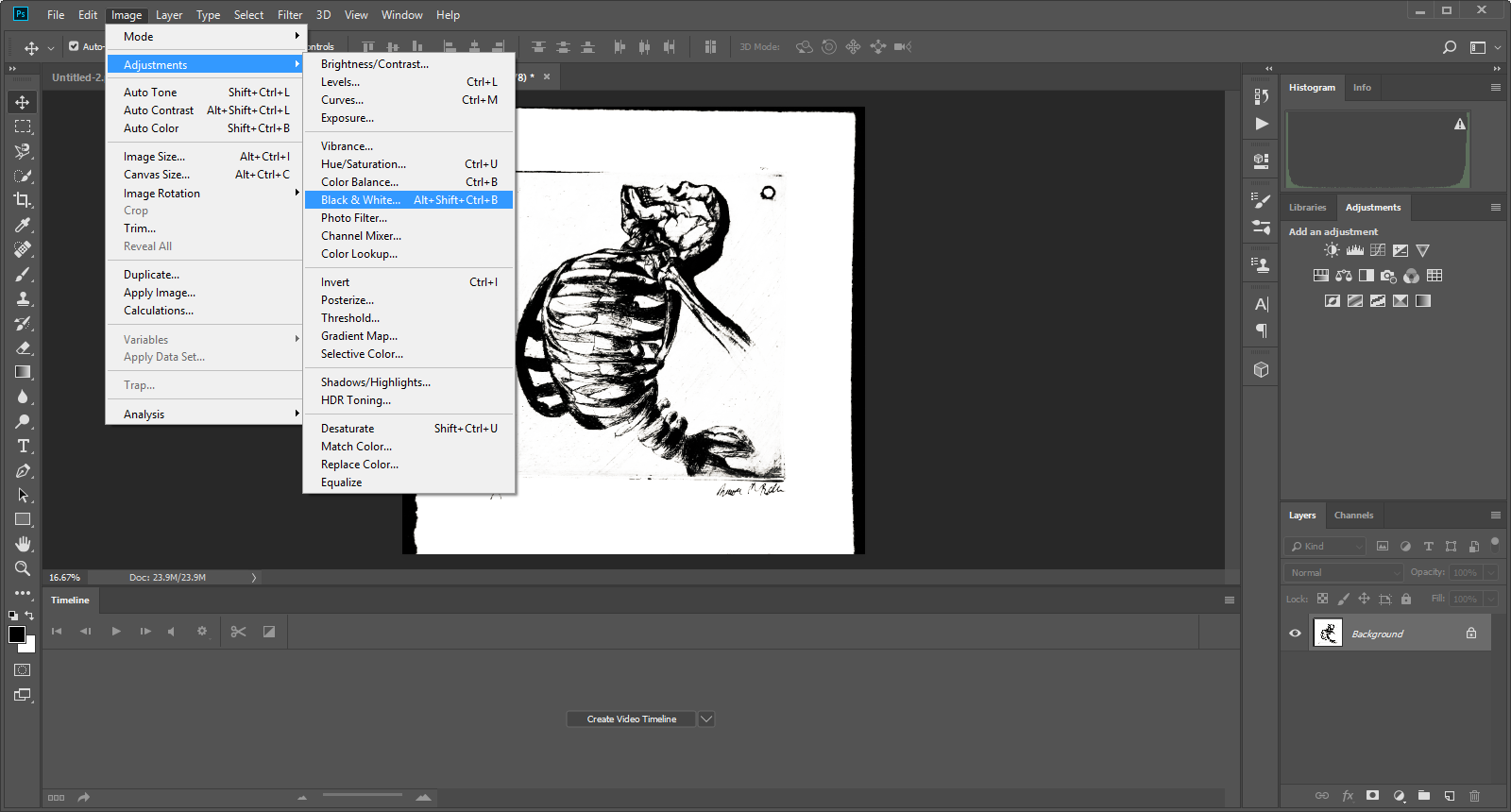Image resolution: width=1511 pixels, height=812 pixels.
Task: Select the Brush tool
Action: pyautogui.click(x=23, y=274)
